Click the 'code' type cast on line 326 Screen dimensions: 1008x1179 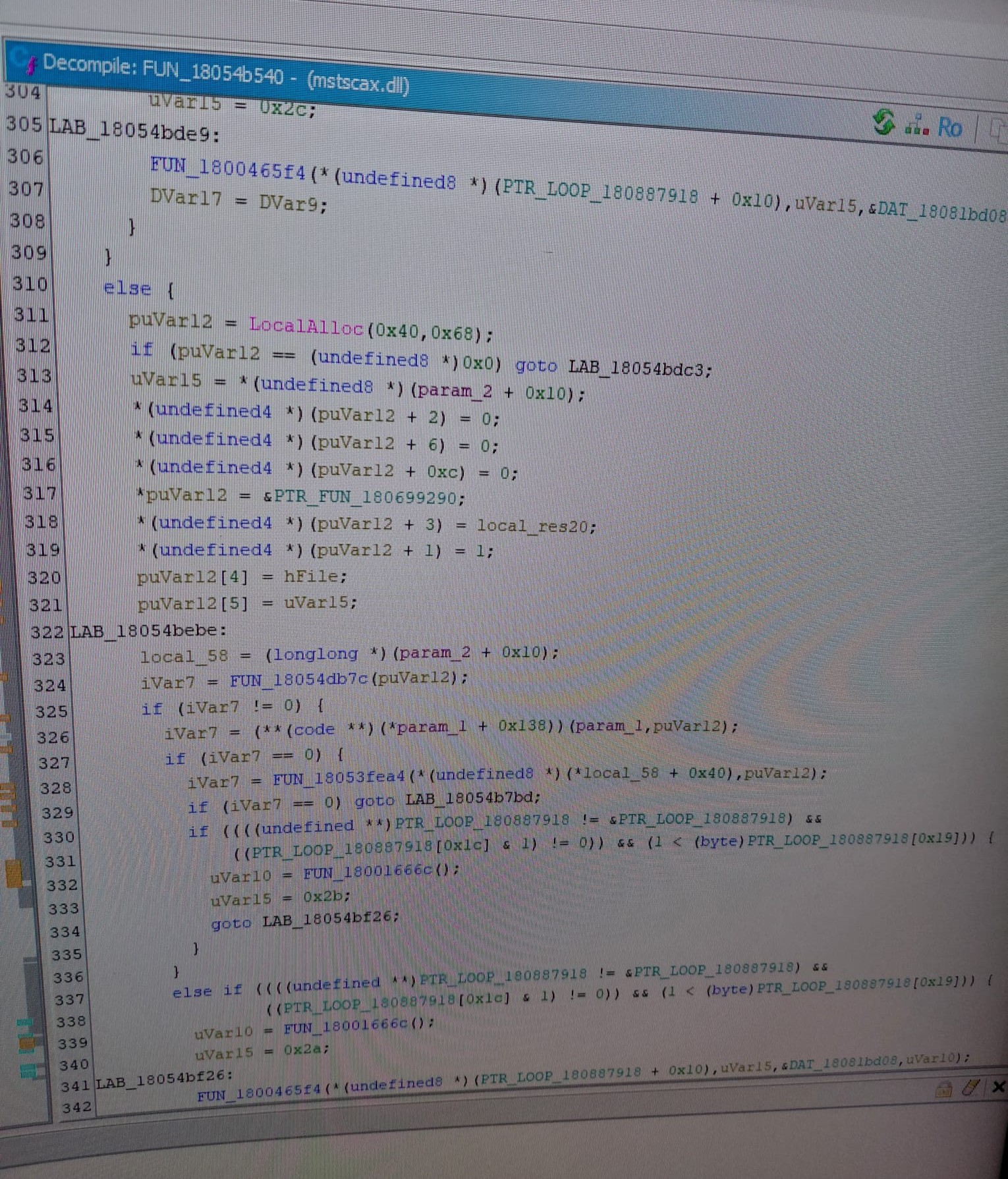point(314,730)
